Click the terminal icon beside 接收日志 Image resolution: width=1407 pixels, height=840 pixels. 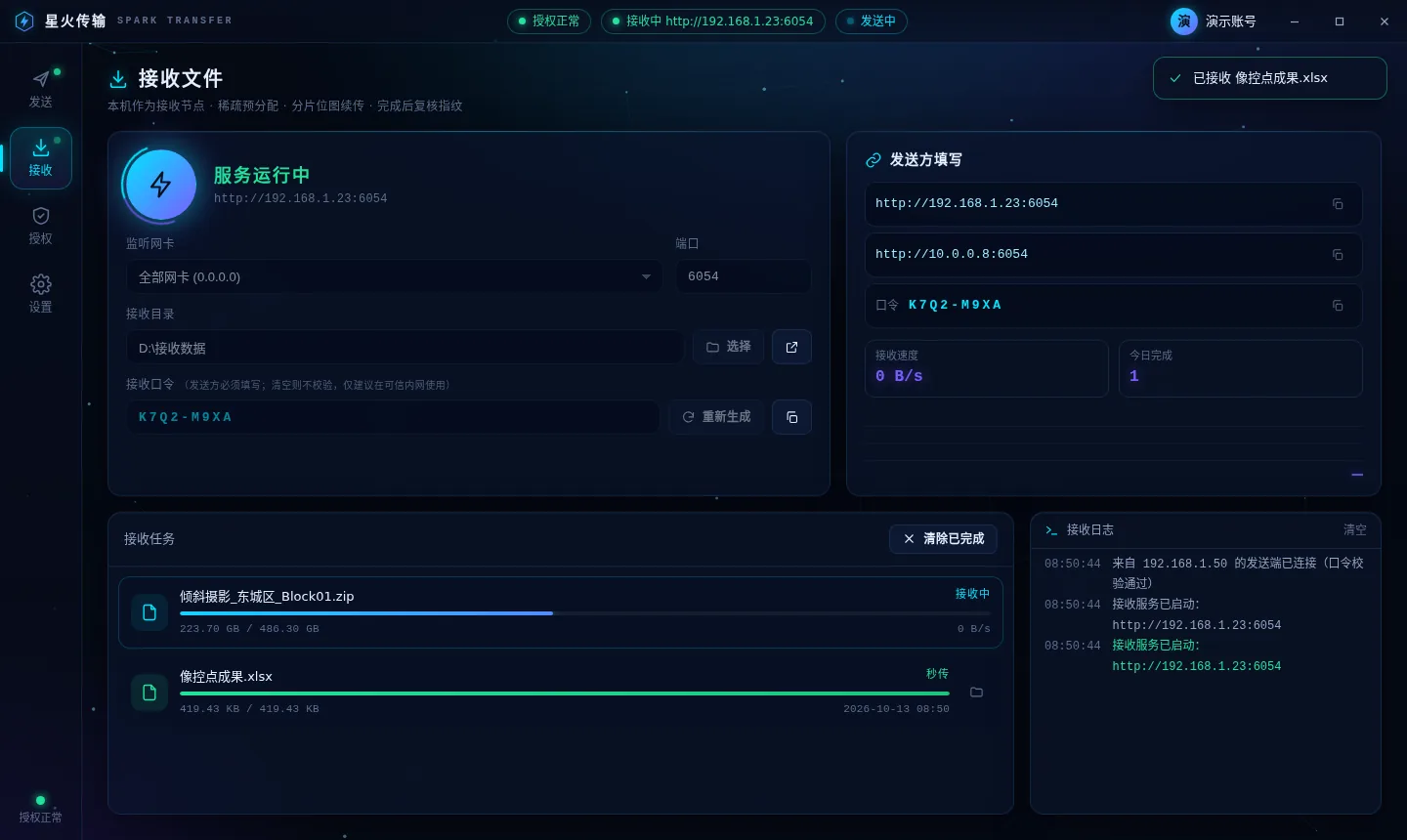(x=1051, y=530)
